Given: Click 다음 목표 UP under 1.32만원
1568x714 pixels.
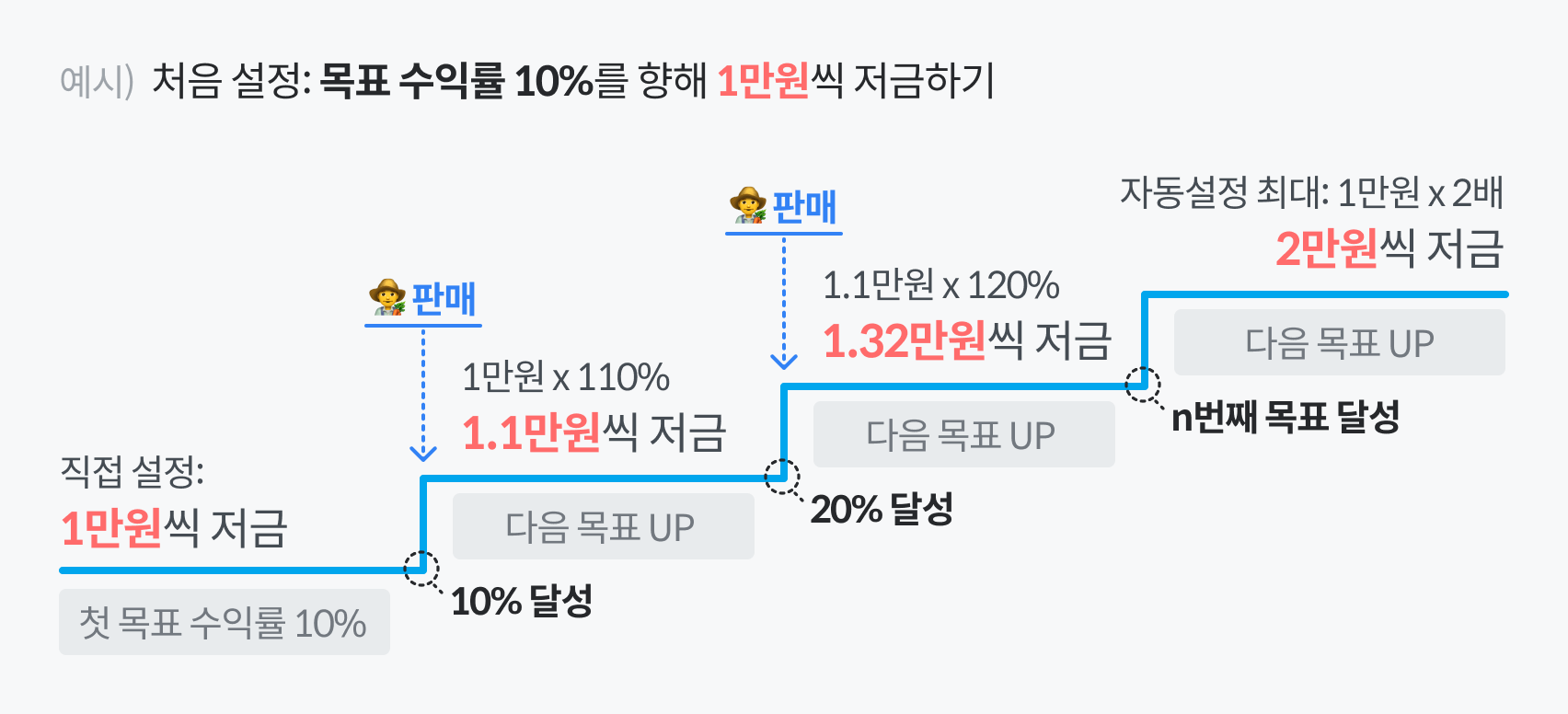Looking at the screenshot, I should (x=964, y=434).
